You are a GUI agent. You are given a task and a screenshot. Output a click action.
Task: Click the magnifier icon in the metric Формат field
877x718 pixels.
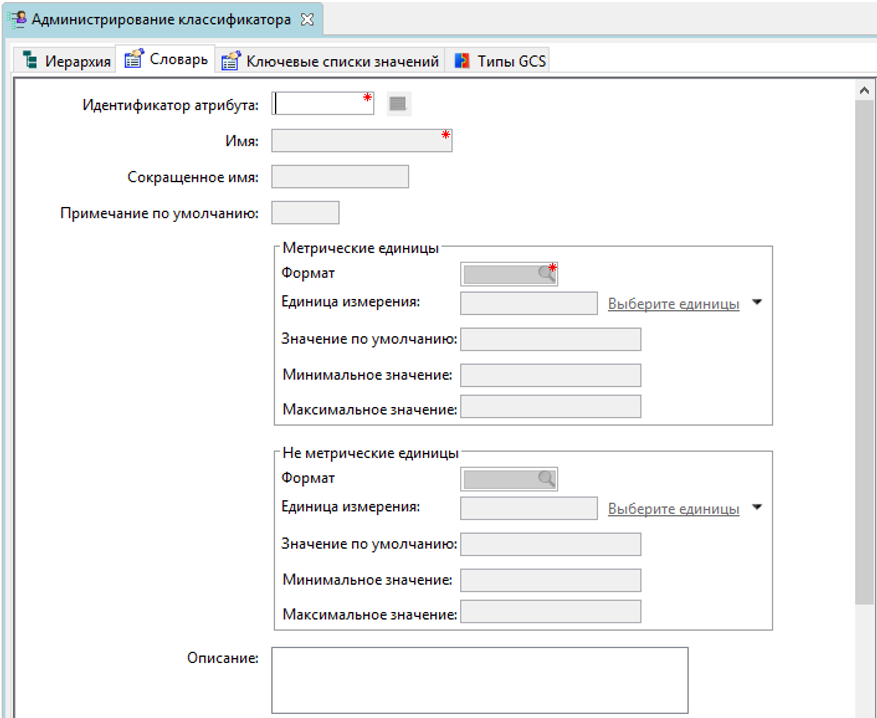(546, 274)
